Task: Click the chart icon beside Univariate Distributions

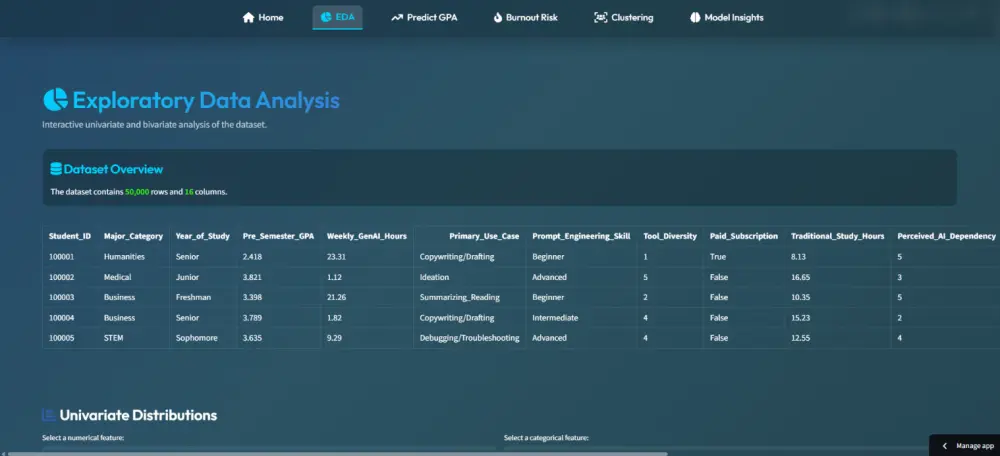Action: [x=48, y=415]
